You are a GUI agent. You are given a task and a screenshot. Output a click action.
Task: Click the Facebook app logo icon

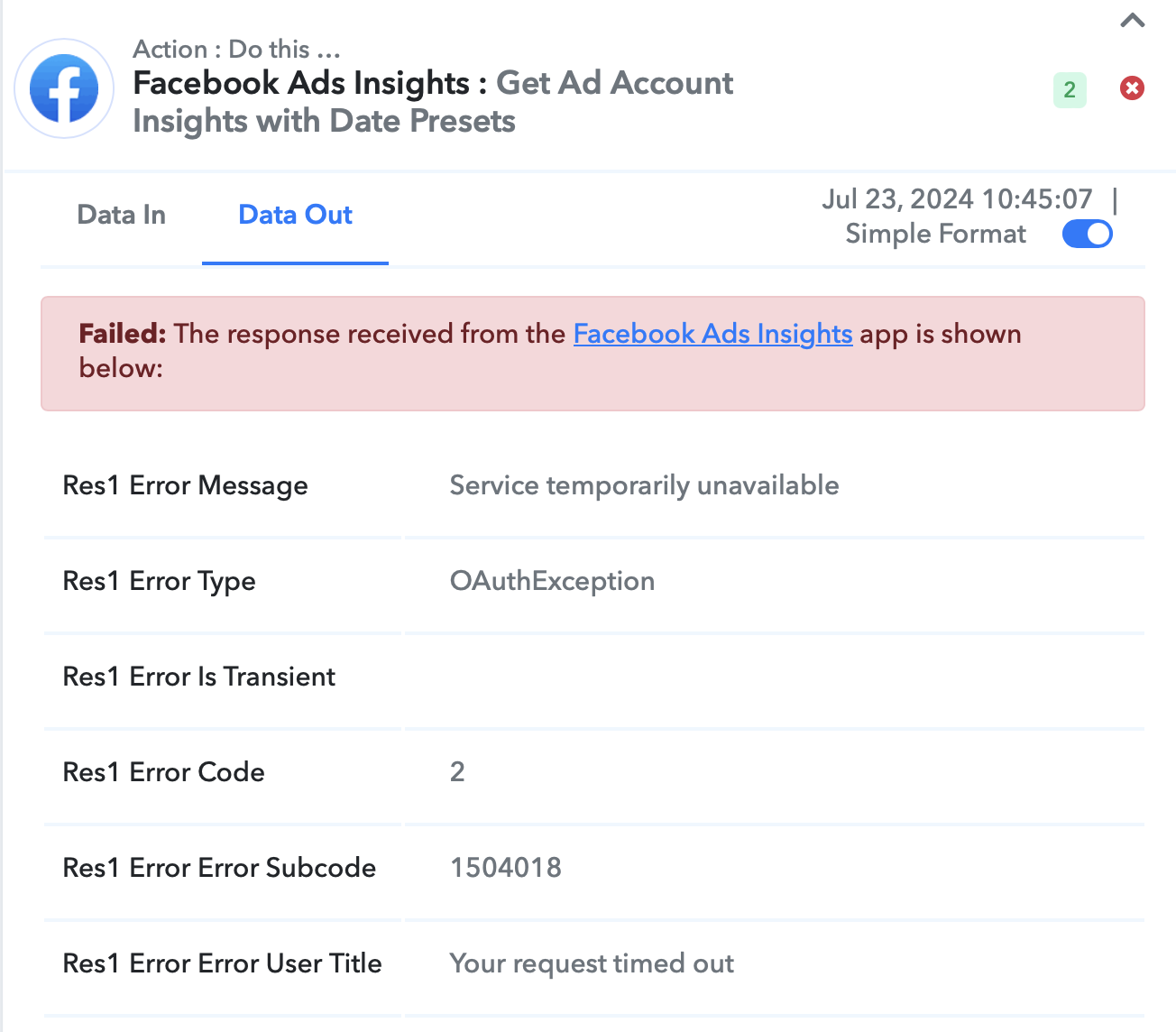tap(64, 88)
